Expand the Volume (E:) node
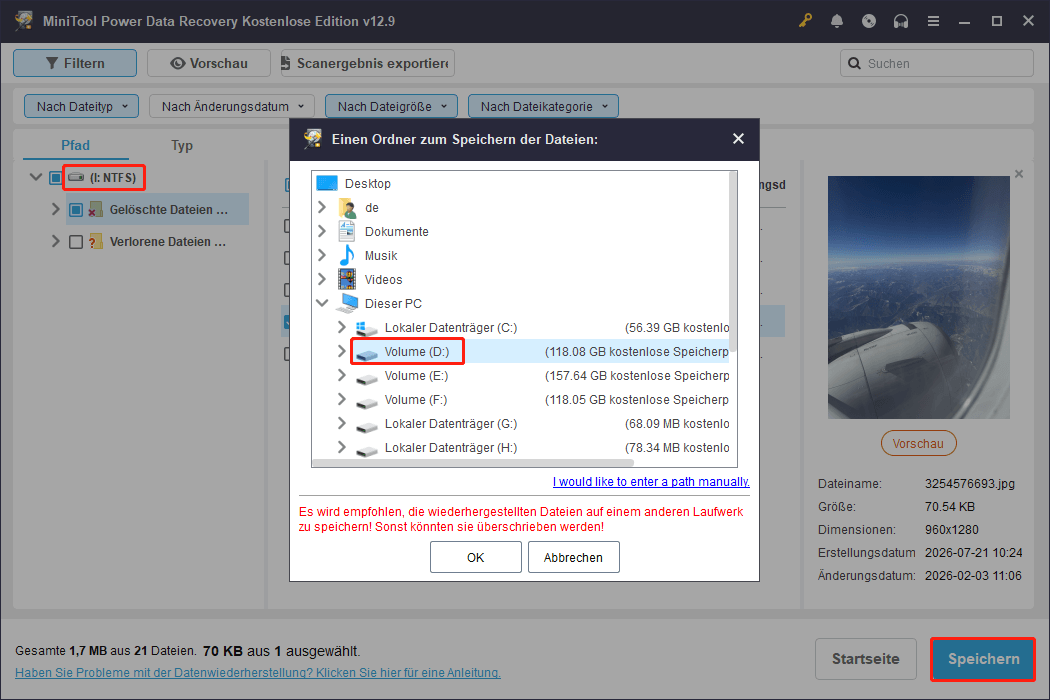The height and width of the screenshot is (700, 1050). (342, 375)
